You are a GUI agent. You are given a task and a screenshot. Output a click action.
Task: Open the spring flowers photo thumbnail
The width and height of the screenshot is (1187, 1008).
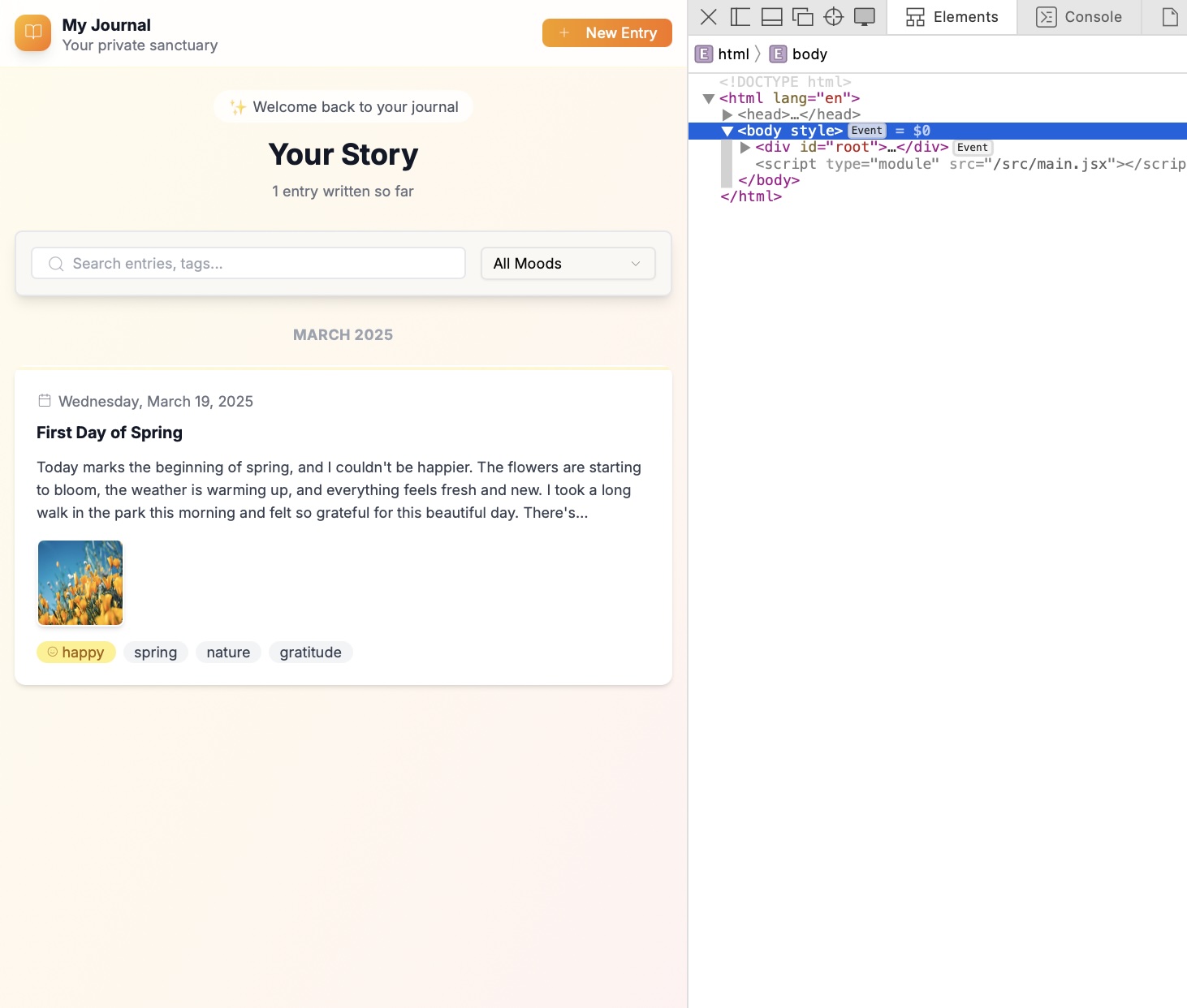click(x=80, y=583)
